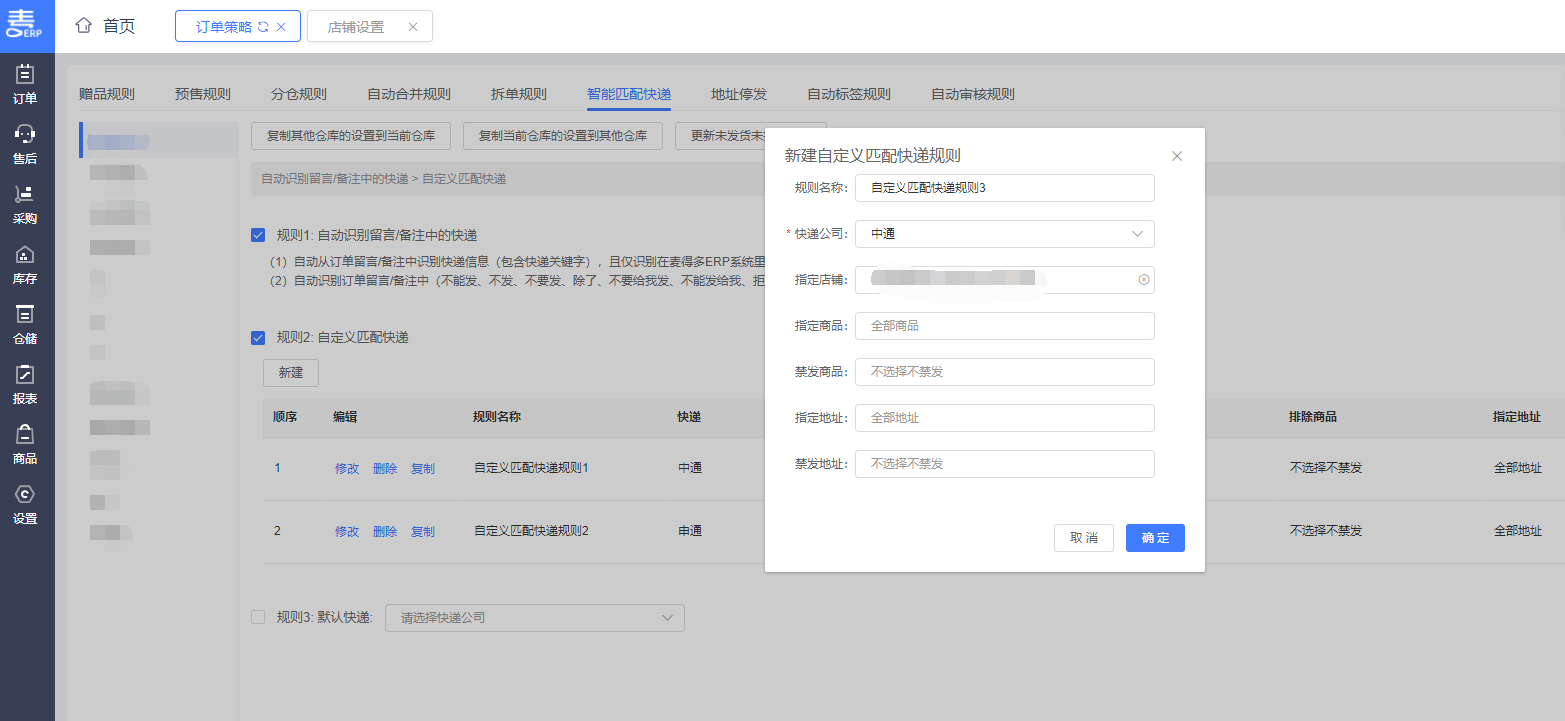Click 确定 to save the rule
Image resolution: width=1565 pixels, height=721 pixels.
(1155, 538)
